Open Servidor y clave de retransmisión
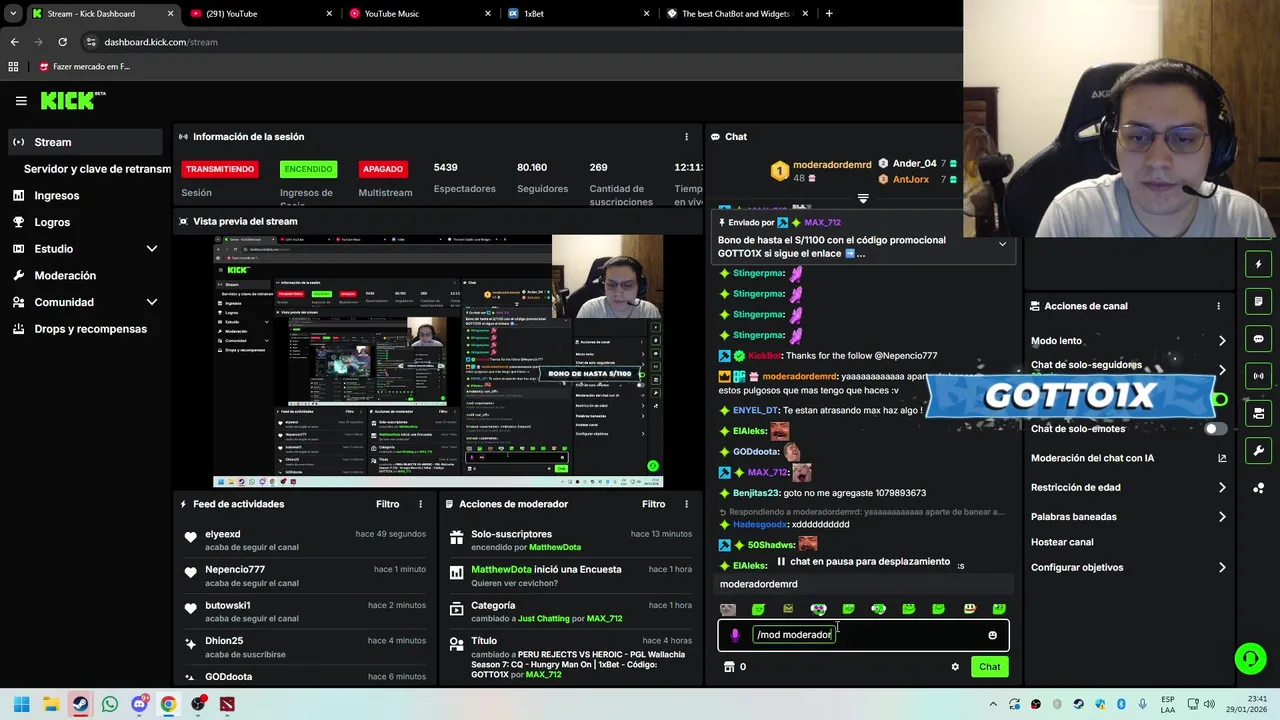The width and height of the screenshot is (1280, 720). coord(97,169)
